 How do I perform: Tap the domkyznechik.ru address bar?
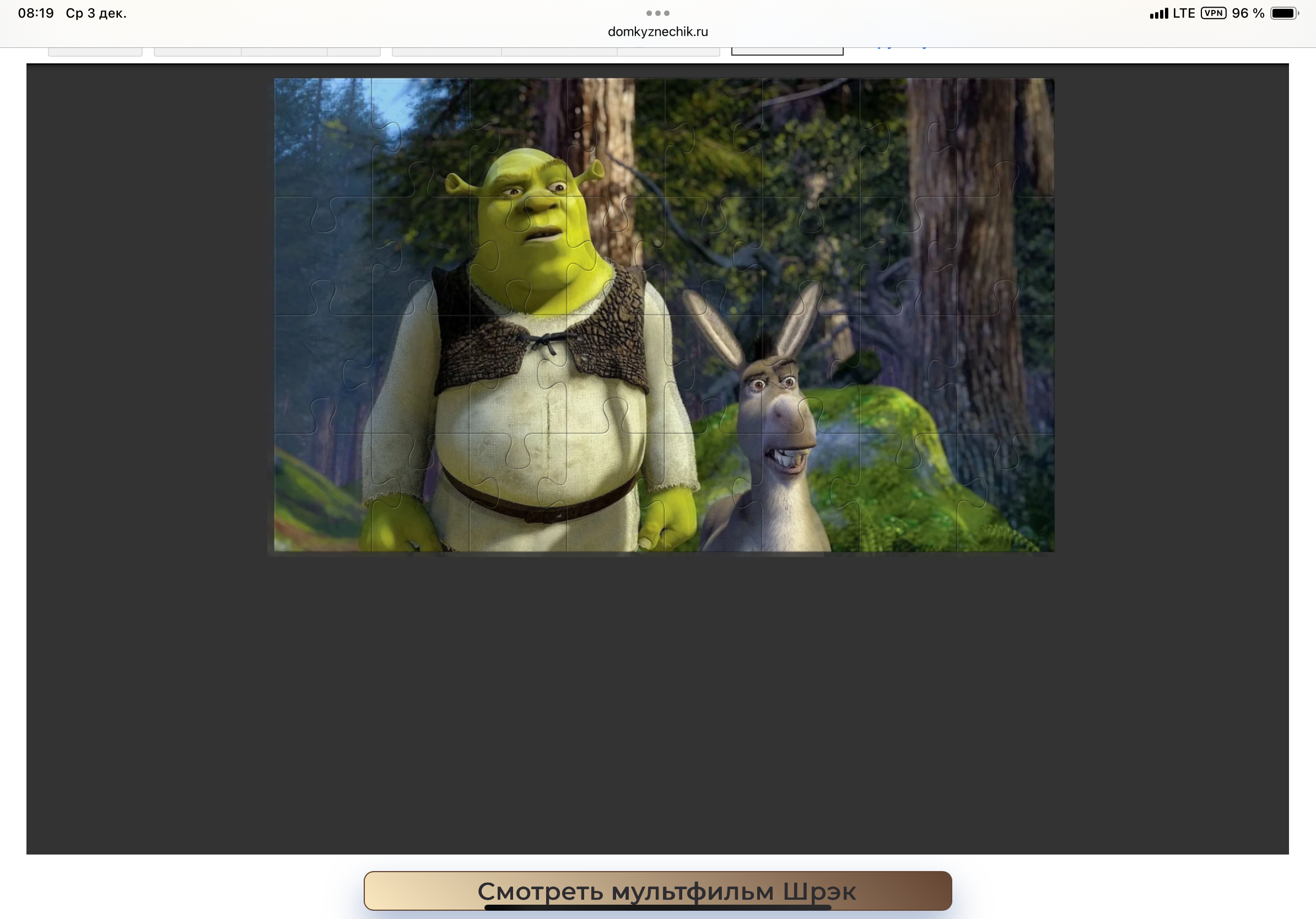tap(657, 31)
